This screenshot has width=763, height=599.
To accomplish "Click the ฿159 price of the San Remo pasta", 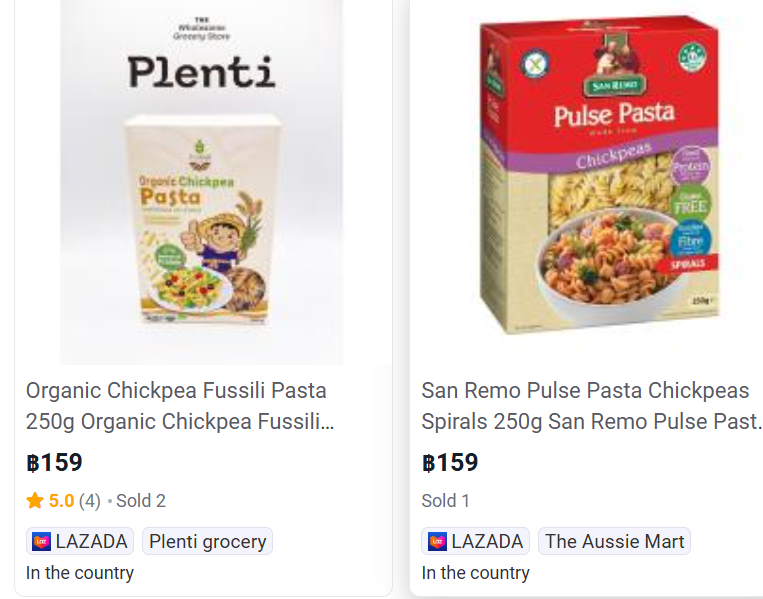I will pyautogui.click(x=450, y=463).
